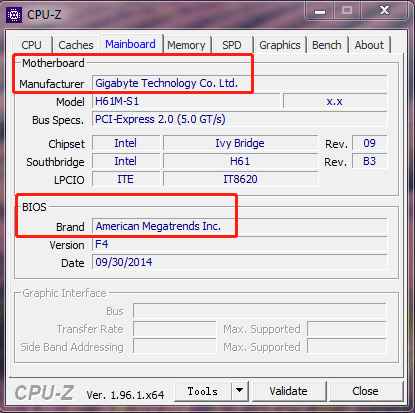This screenshot has height=413, width=415.
Task: Show the Graphics tab
Action: pos(280,45)
